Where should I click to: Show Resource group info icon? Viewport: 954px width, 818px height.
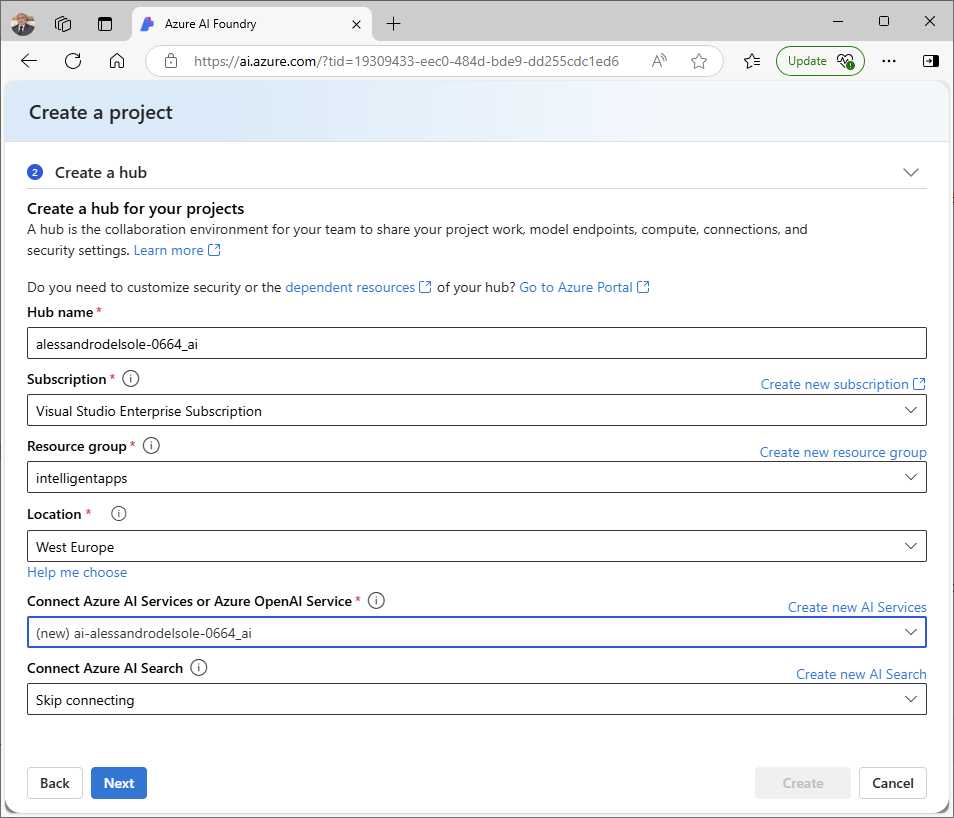151,446
